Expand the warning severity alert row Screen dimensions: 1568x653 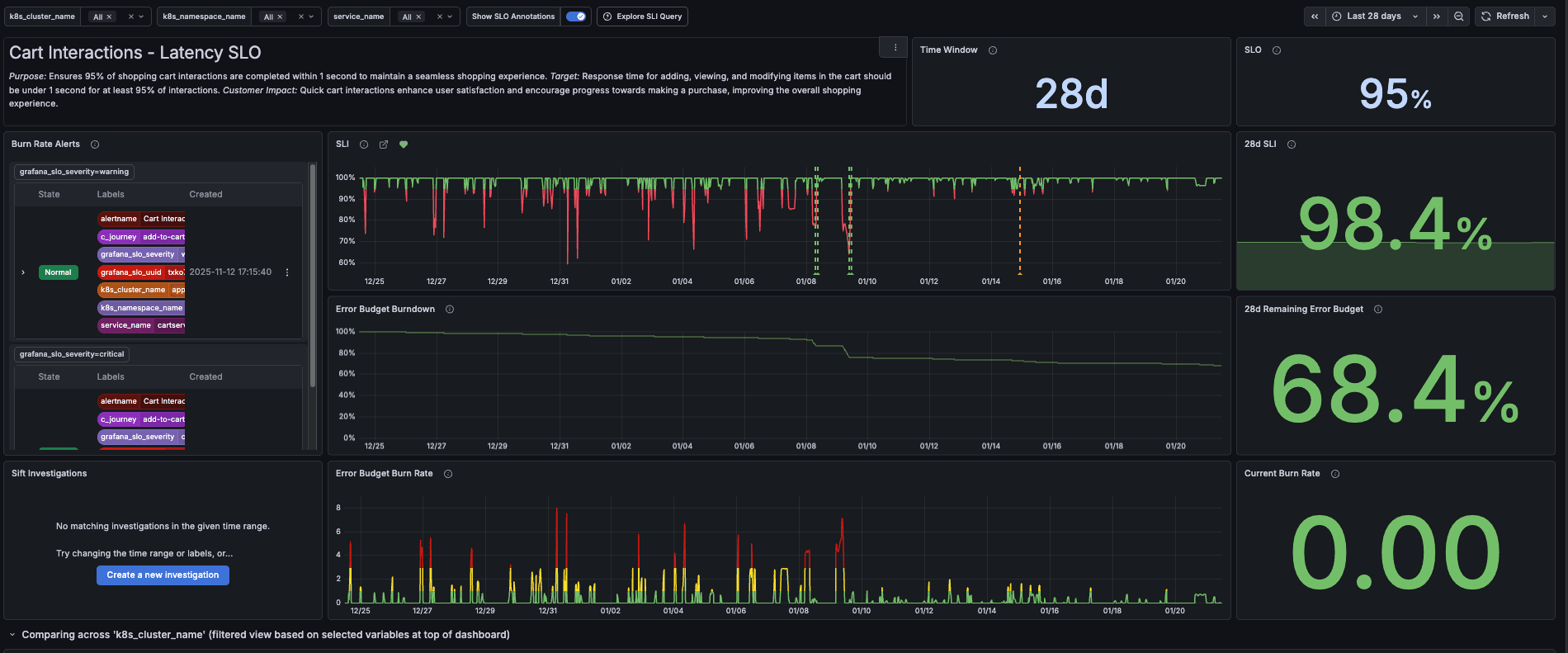(x=23, y=272)
